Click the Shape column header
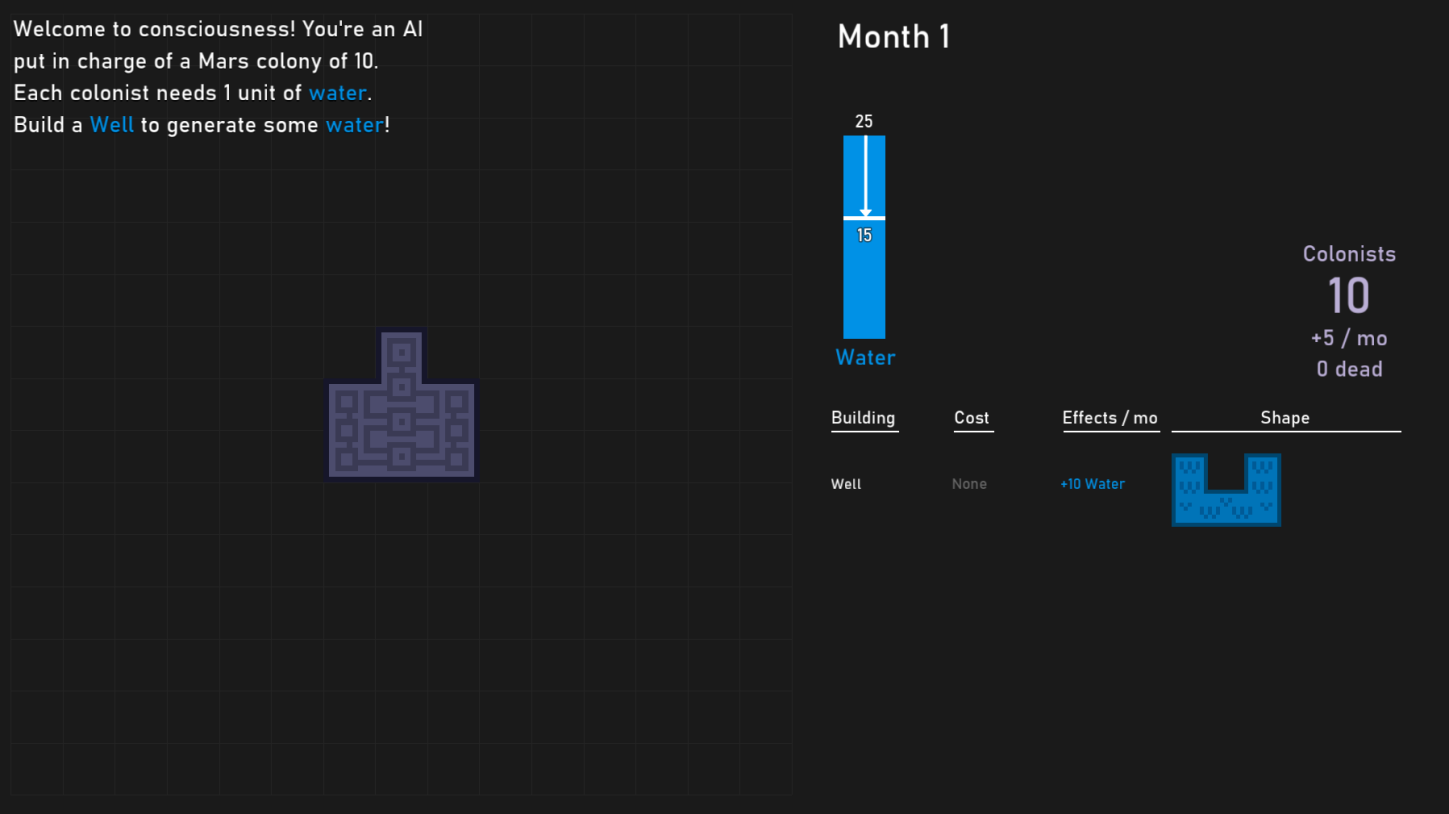This screenshot has height=814, width=1449. [1285, 418]
